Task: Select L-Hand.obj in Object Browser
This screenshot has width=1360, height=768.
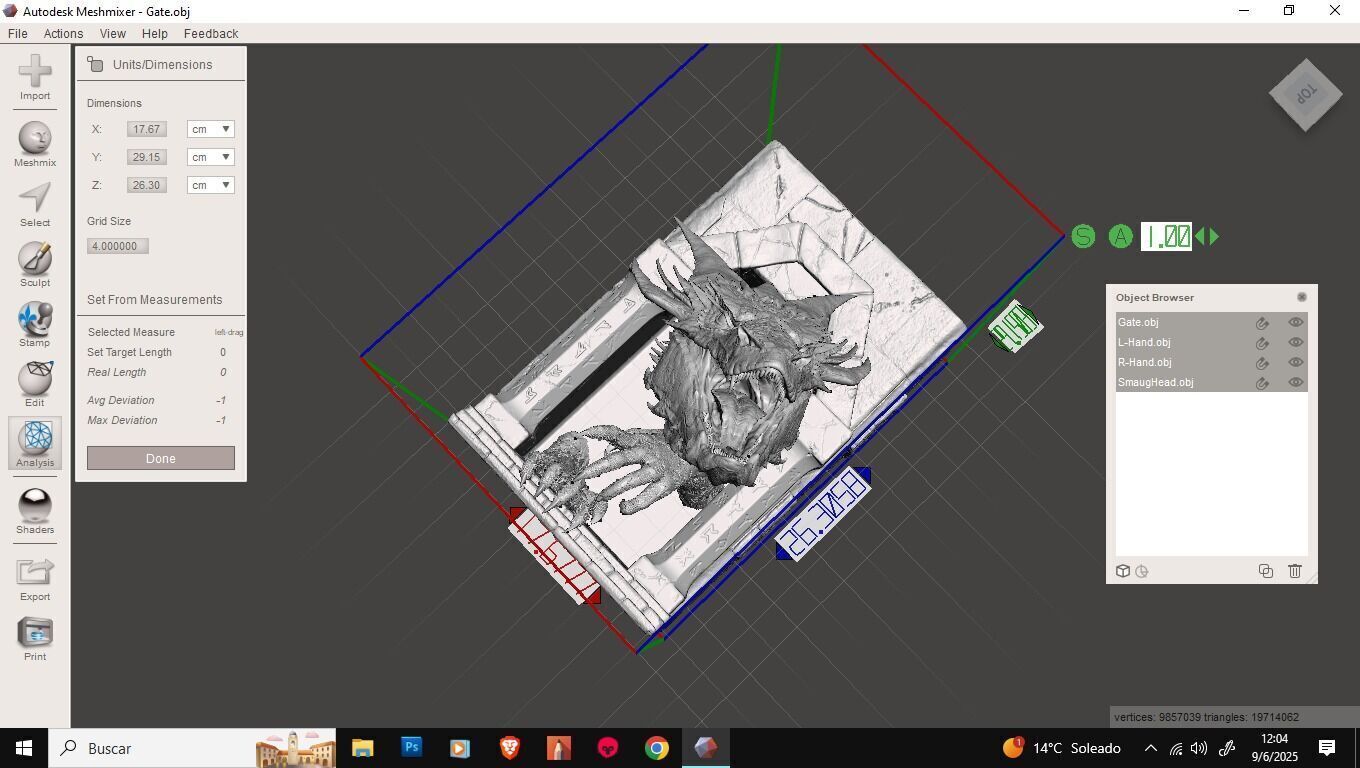Action: 1212,342
